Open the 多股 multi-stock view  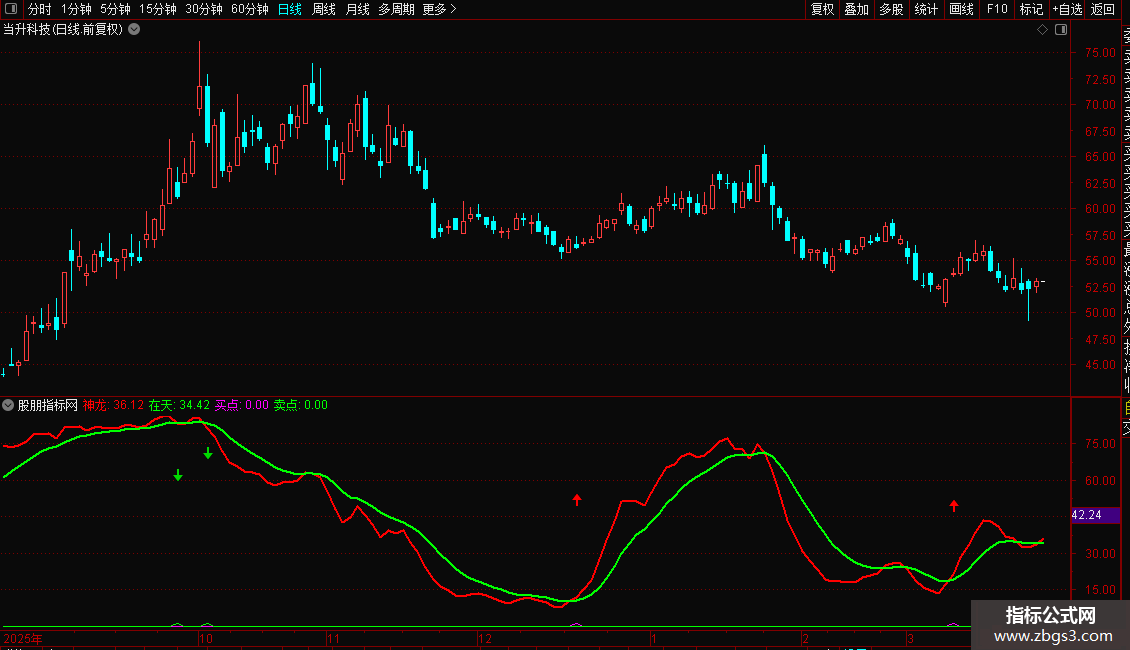(x=891, y=9)
